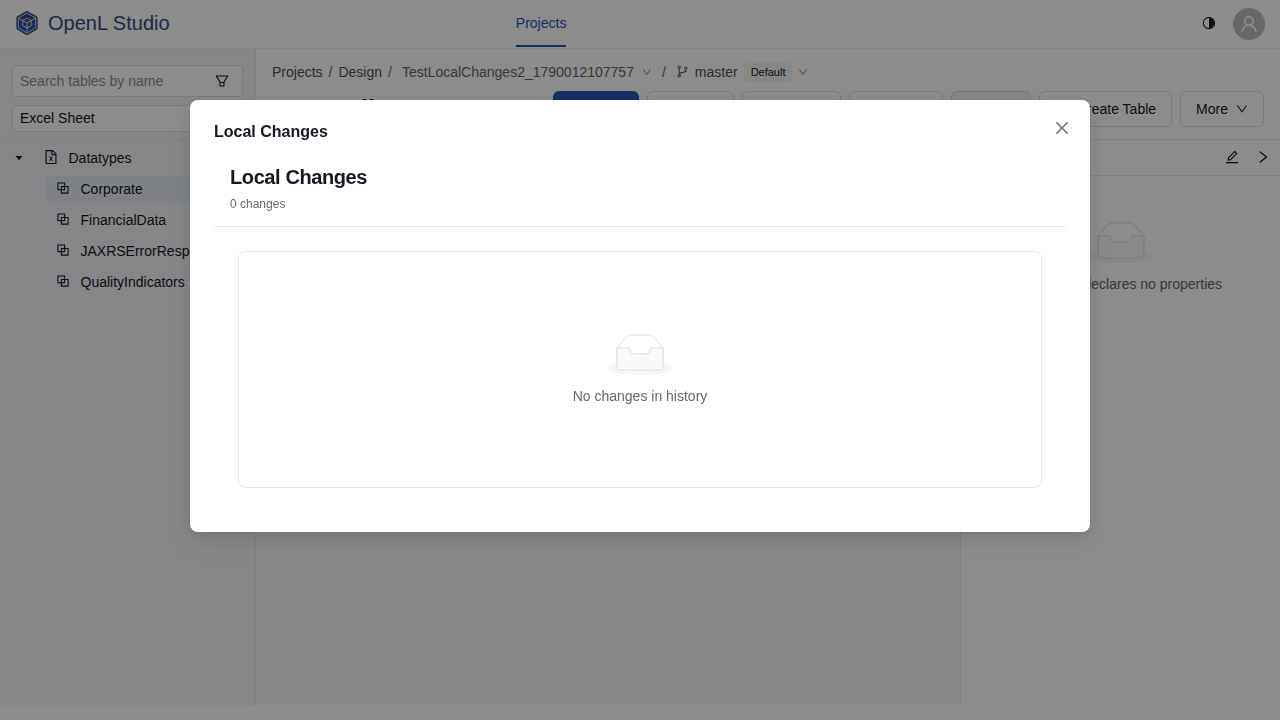
Task: Go to Projects in the breadcrumb
Action: tap(297, 72)
